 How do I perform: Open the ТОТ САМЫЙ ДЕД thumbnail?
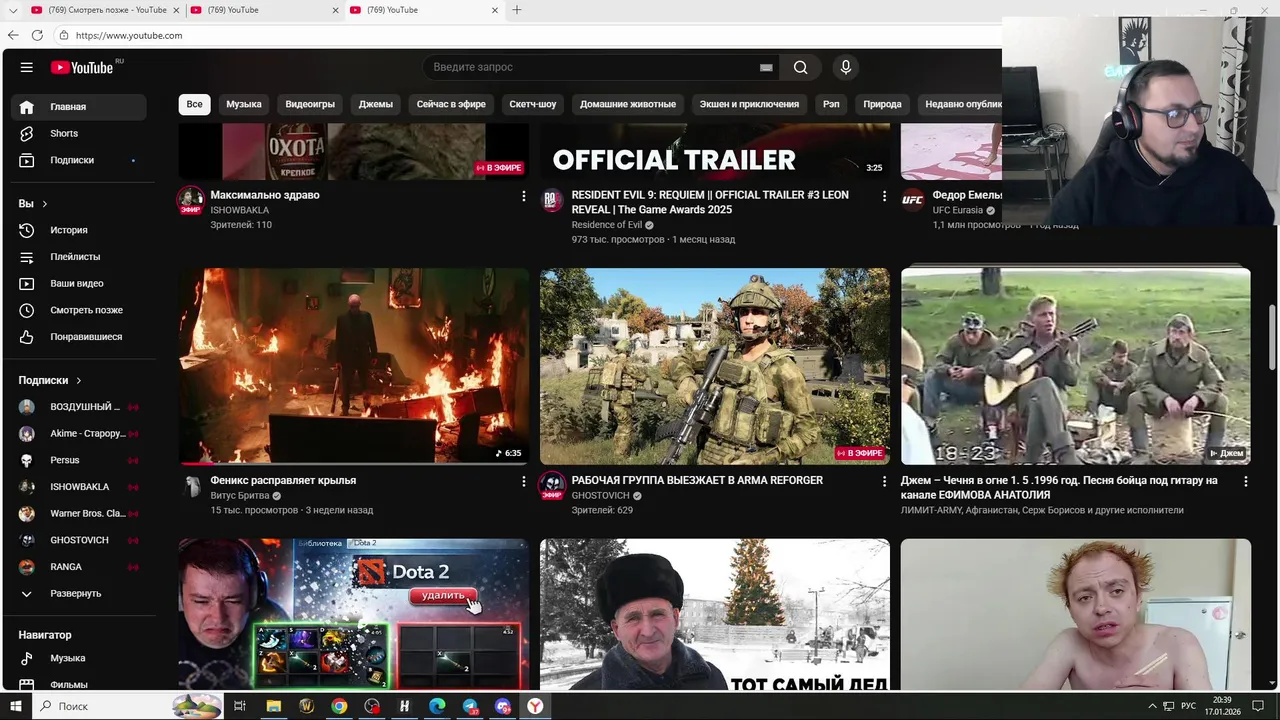(x=715, y=614)
